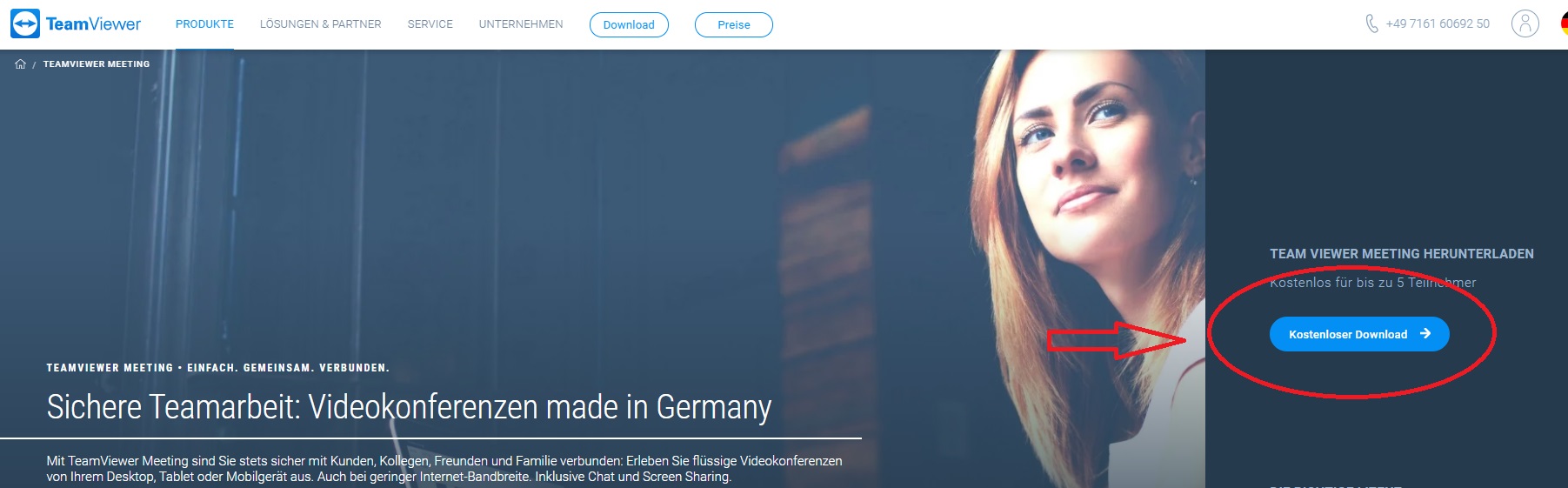Expand the UNTERNEHMEN navigation menu
Screen dimensions: 1568x488
pos(521,24)
